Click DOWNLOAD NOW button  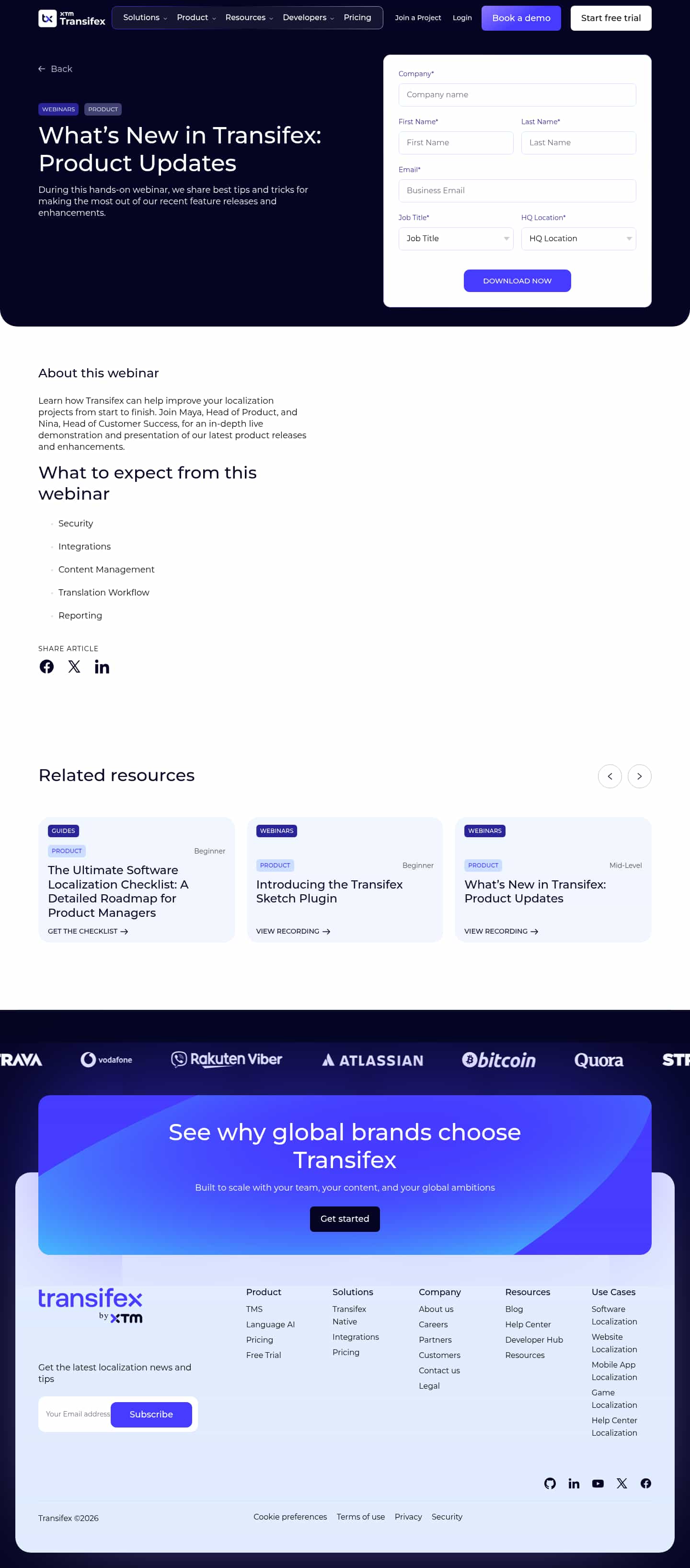[517, 281]
